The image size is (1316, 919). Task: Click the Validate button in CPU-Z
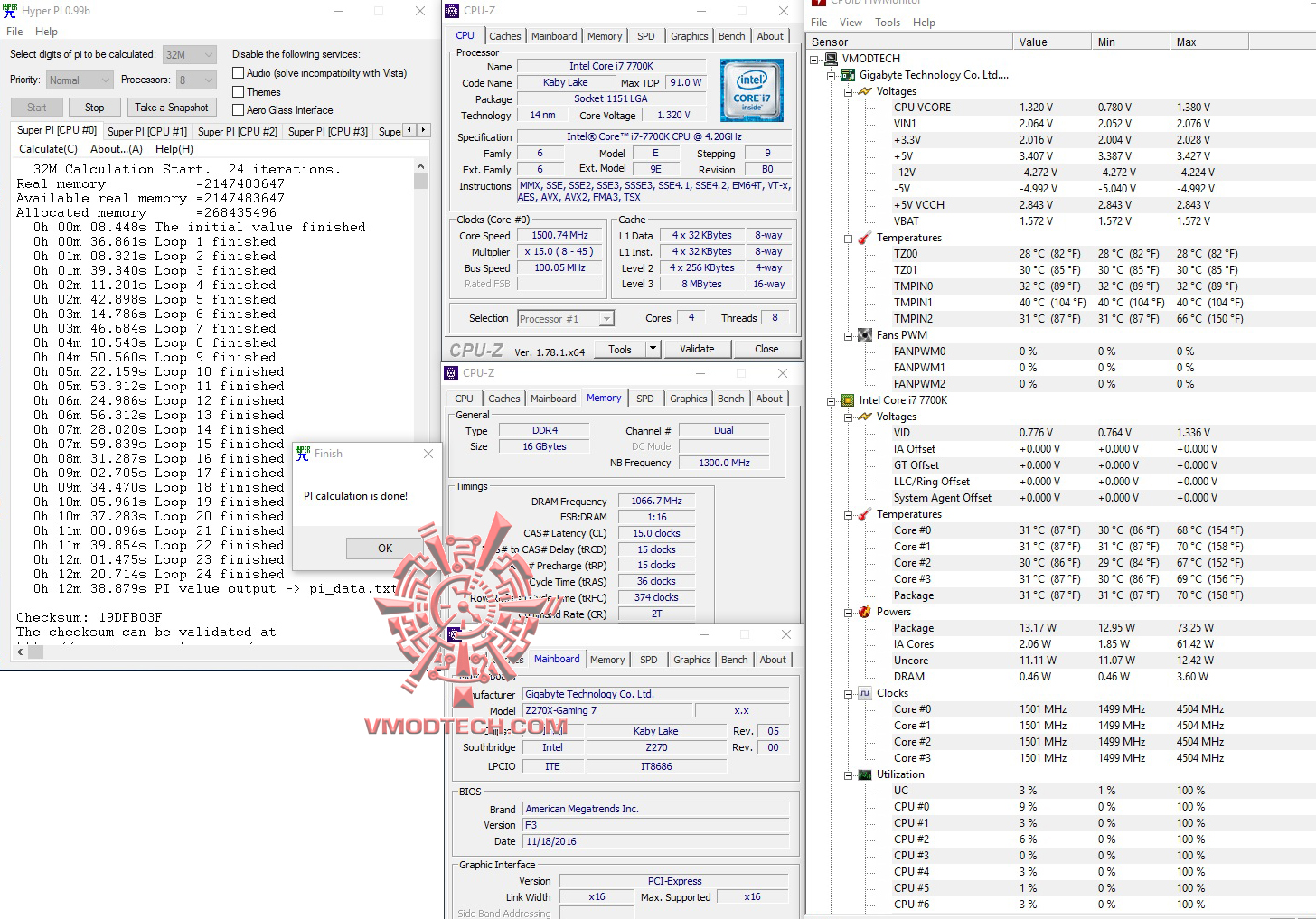coord(697,348)
